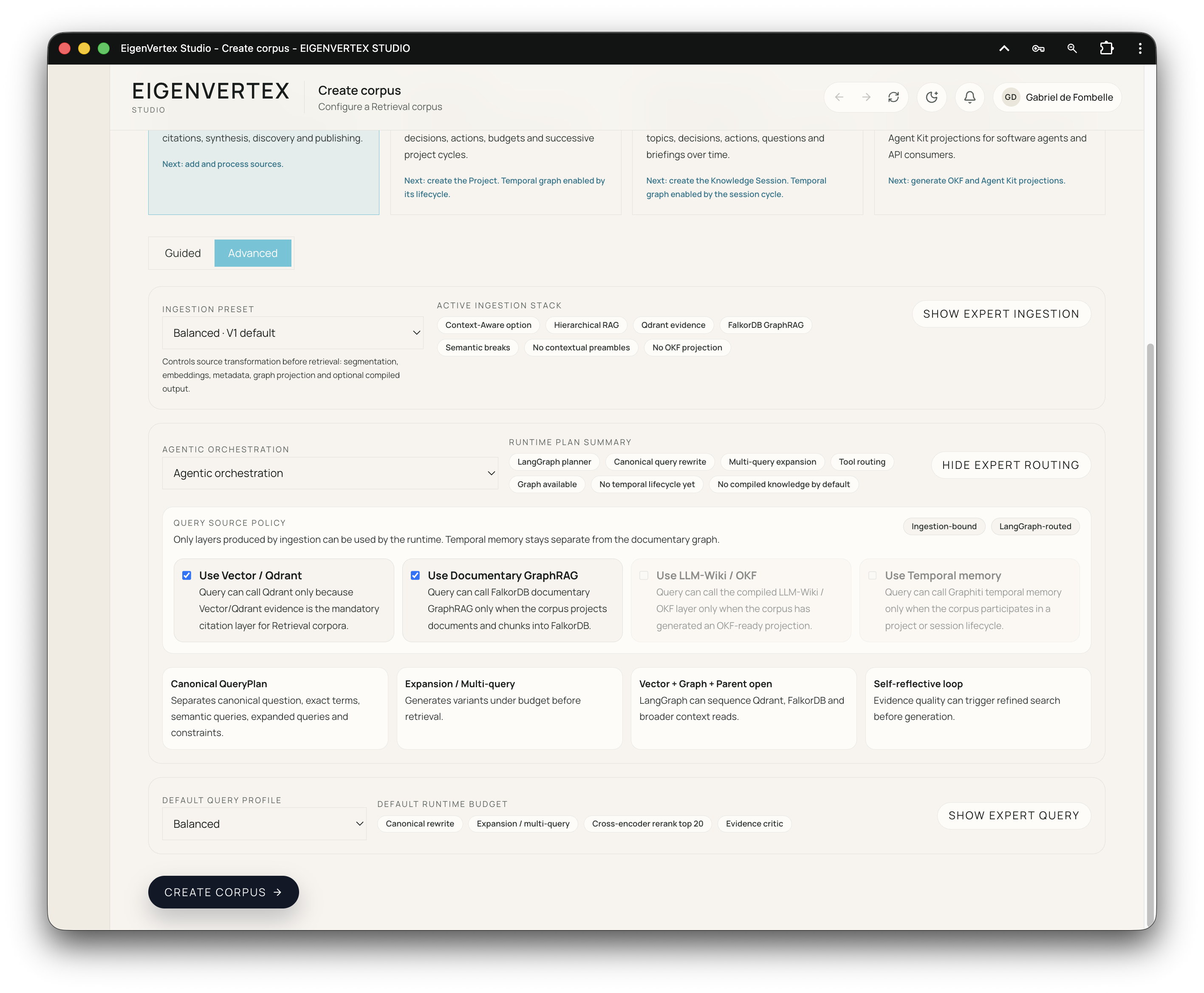Click the Canonical QueryPlan card
The image size is (1204, 993).
pos(275,708)
